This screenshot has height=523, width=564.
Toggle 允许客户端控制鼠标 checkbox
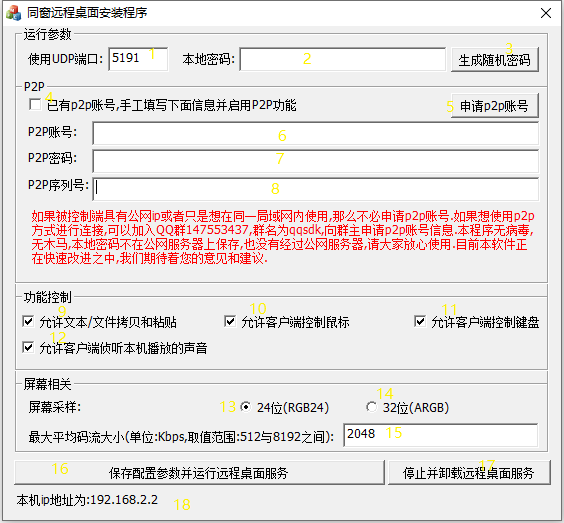(x=230, y=321)
